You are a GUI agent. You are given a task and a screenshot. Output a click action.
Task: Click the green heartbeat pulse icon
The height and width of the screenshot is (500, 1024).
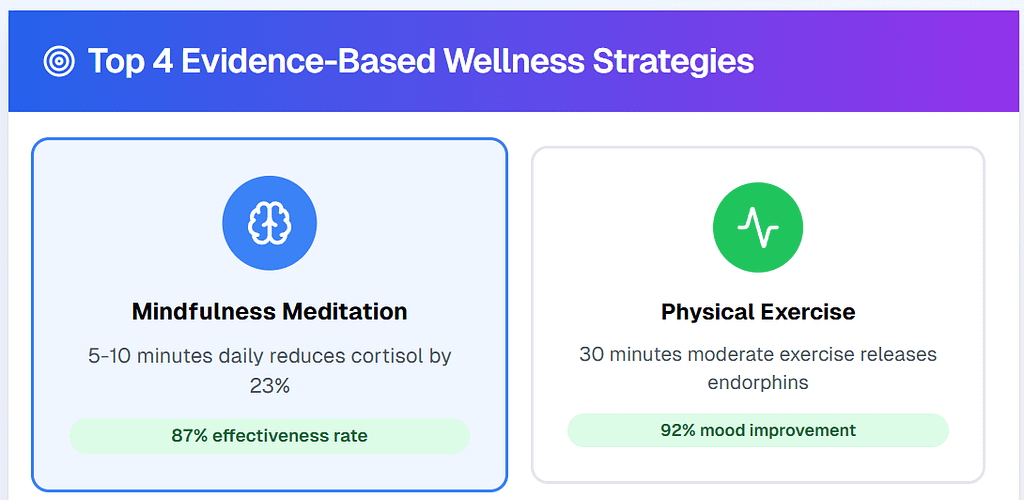click(757, 227)
